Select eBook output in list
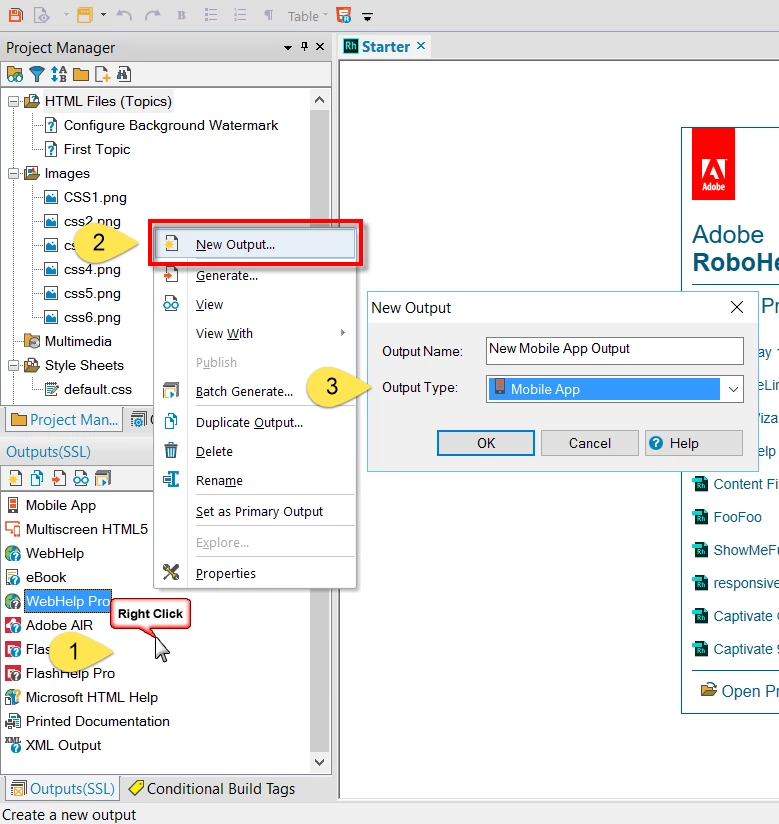Viewport: 779px width, 824px height. pos(46,577)
